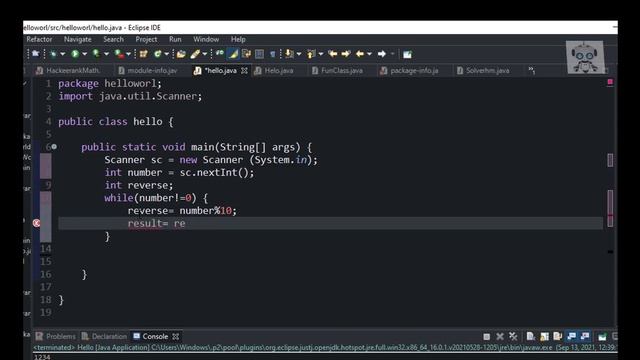The image size is (640, 360).
Task: Remove launch with single X console icon
Action: (500, 337)
